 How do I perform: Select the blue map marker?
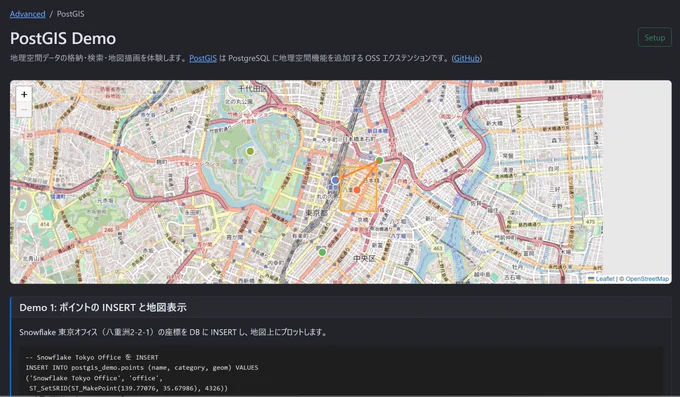coord(335,180)
